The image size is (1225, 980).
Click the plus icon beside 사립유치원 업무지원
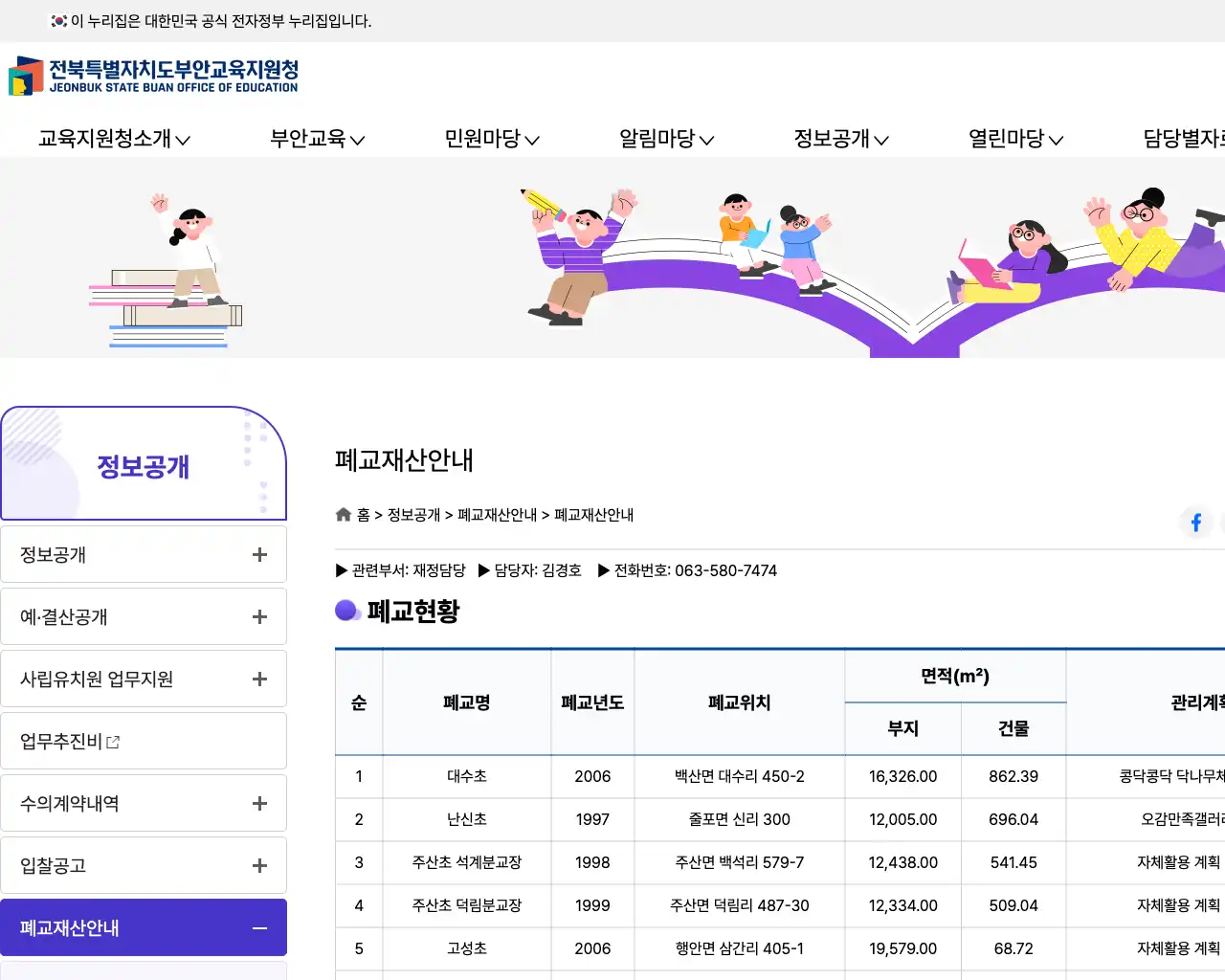click(x=259, y=679)
